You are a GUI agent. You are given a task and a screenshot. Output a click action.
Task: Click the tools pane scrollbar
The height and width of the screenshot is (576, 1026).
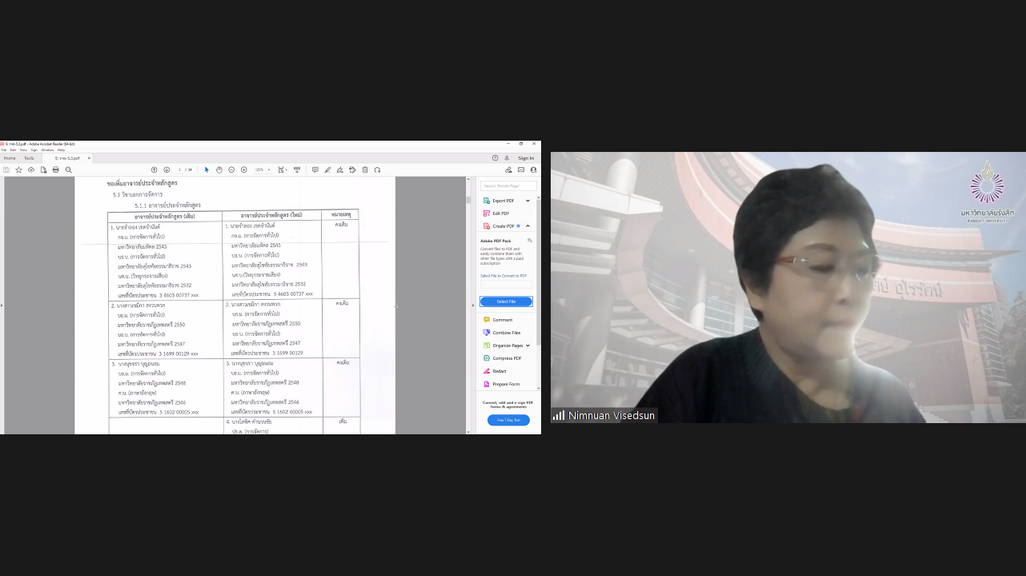pyautogui.click(x=539, y=272)
